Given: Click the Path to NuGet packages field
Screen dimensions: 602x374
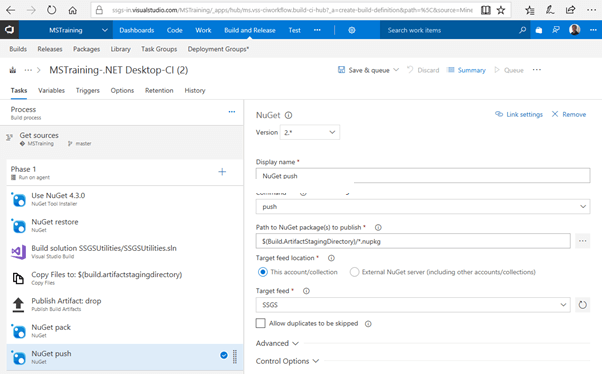Looking at the screenshot, I should (413, 241).
